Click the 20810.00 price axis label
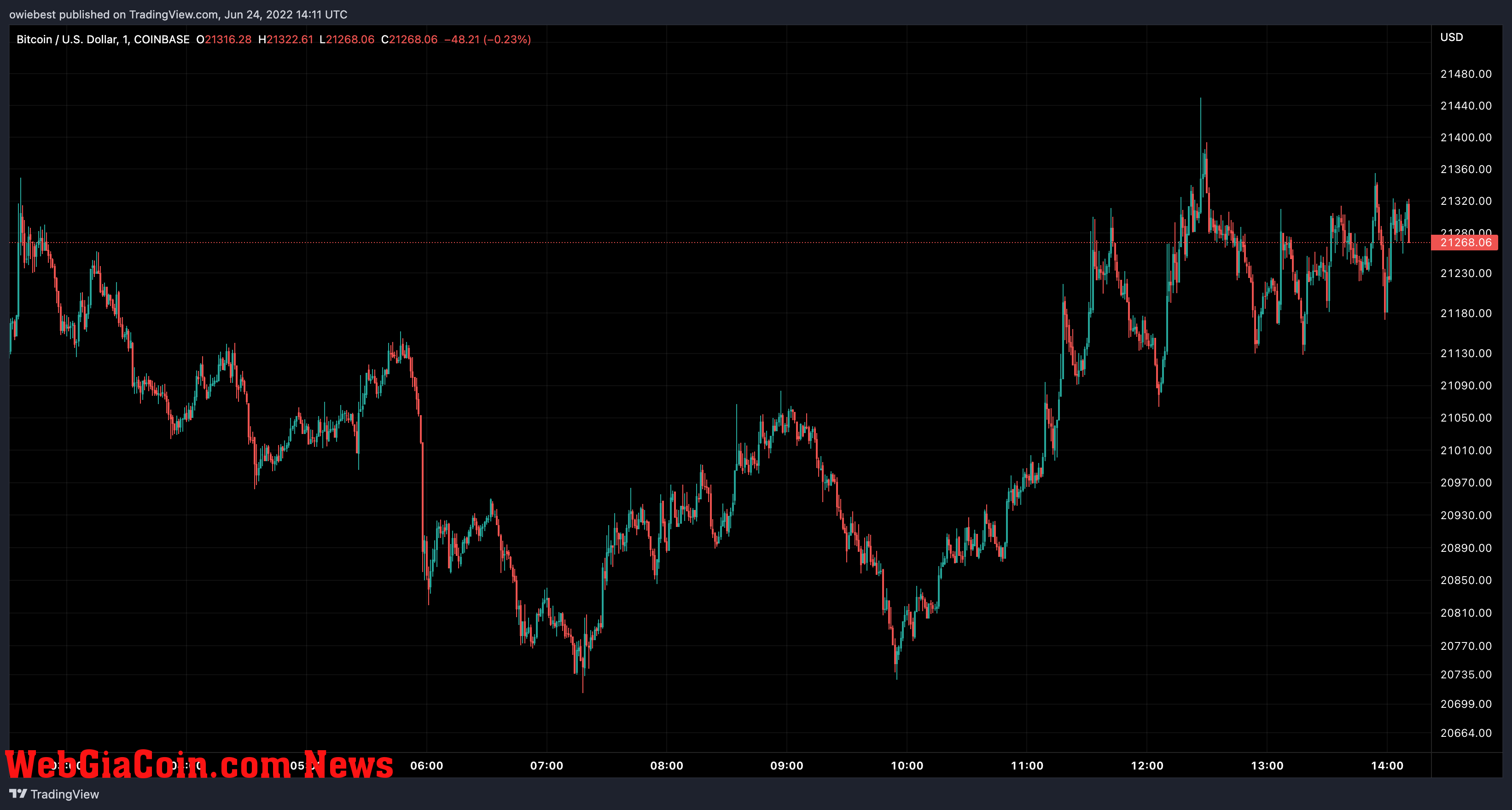 (1465, 613)
